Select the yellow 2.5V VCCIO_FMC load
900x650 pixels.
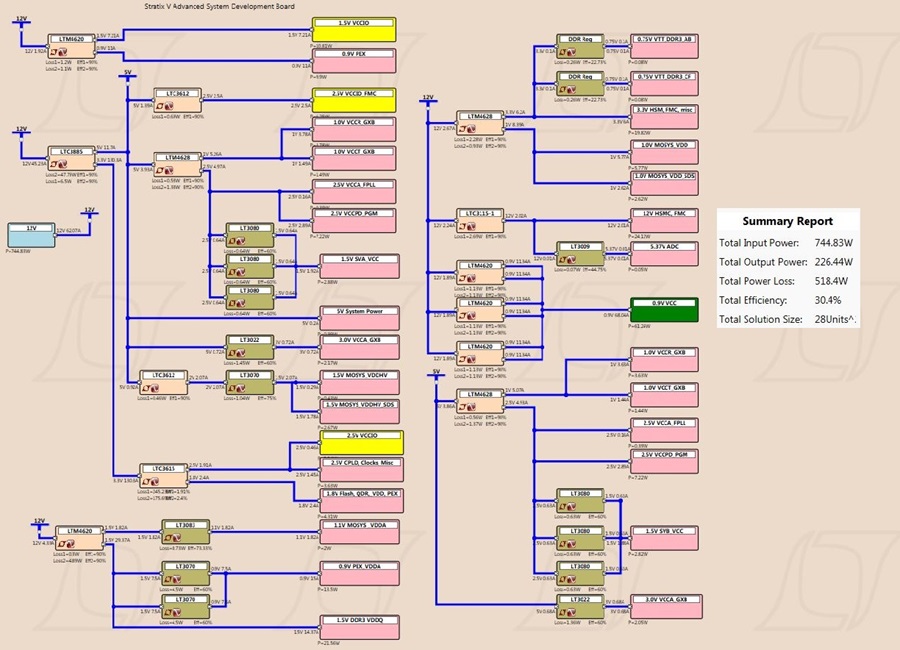pyautogui.click(x=354, y=100)
